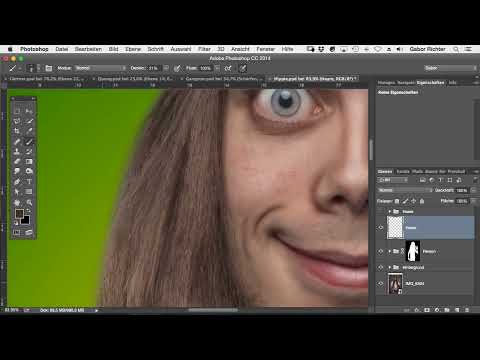Image resolution: width=480 pixels, height=360 pixels.
Task: Open layer filter type dropdown
Action: pos(393,180)
